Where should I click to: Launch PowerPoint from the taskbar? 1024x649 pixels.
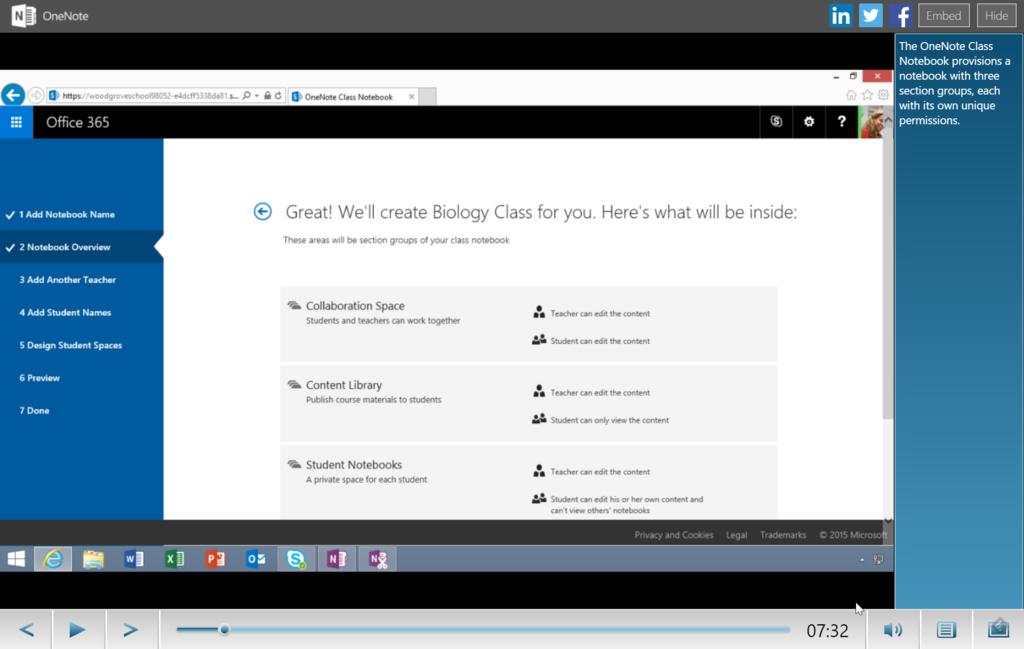click(215, 559)
